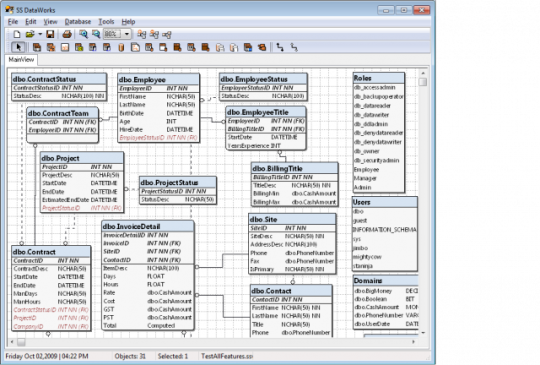540x365 pixels.
Task: Click inside the 80% zoom field
Action: (112, 34)
